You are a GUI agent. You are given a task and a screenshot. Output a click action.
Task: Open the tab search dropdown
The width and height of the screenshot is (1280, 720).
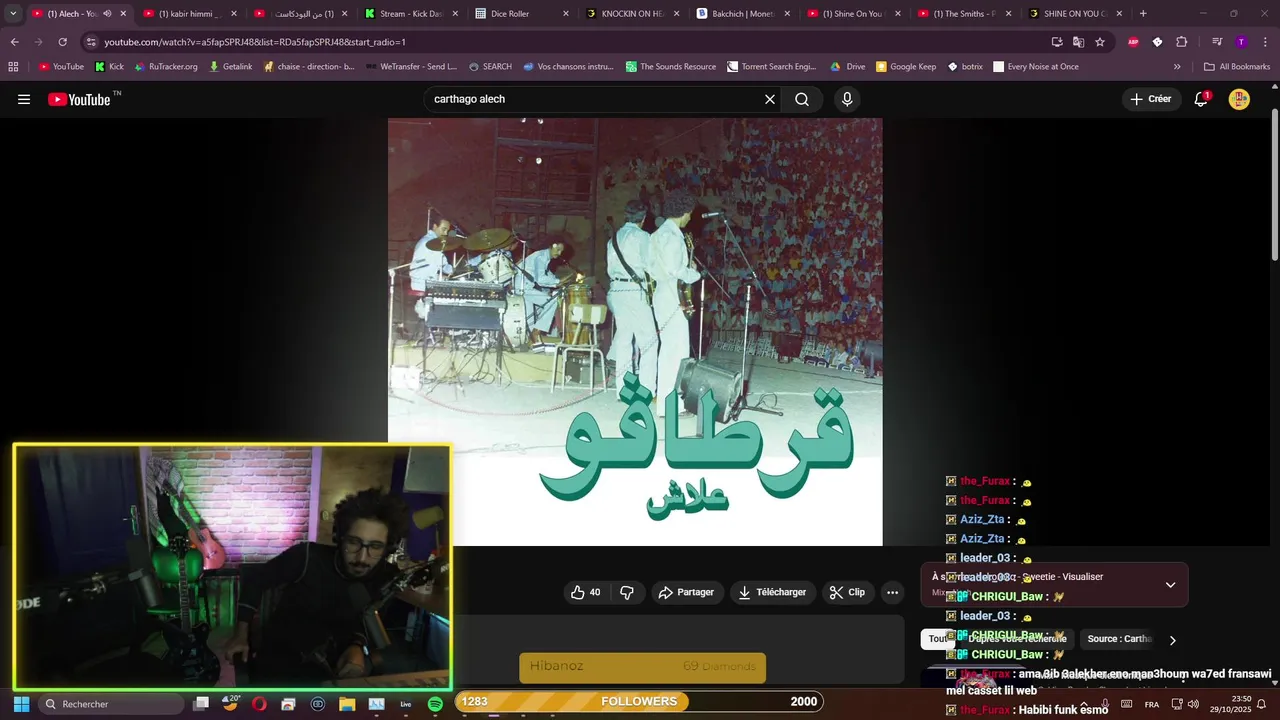pyautogui.click(x=13, y=13)
